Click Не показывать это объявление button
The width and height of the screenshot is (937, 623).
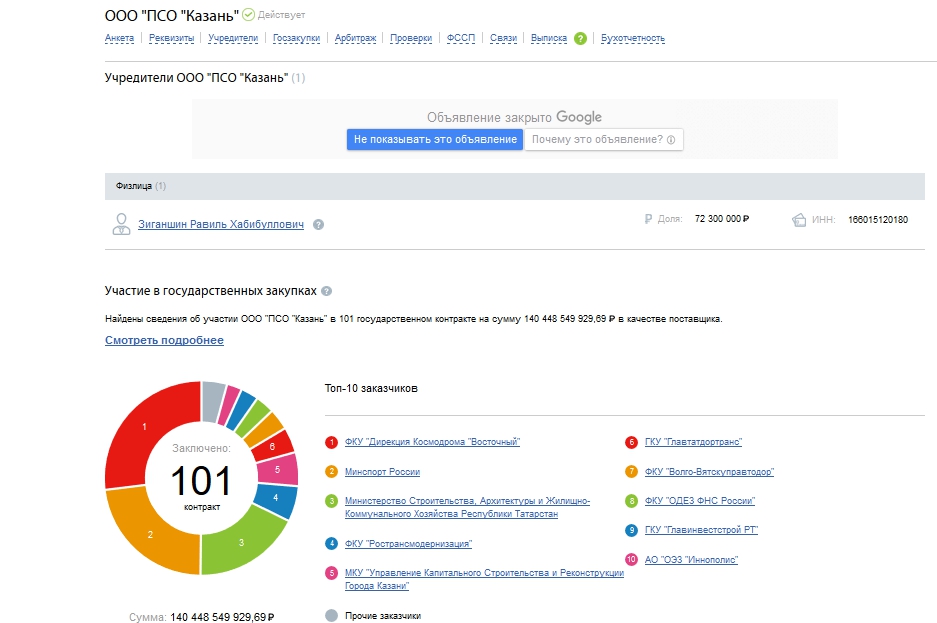[435, 140]
